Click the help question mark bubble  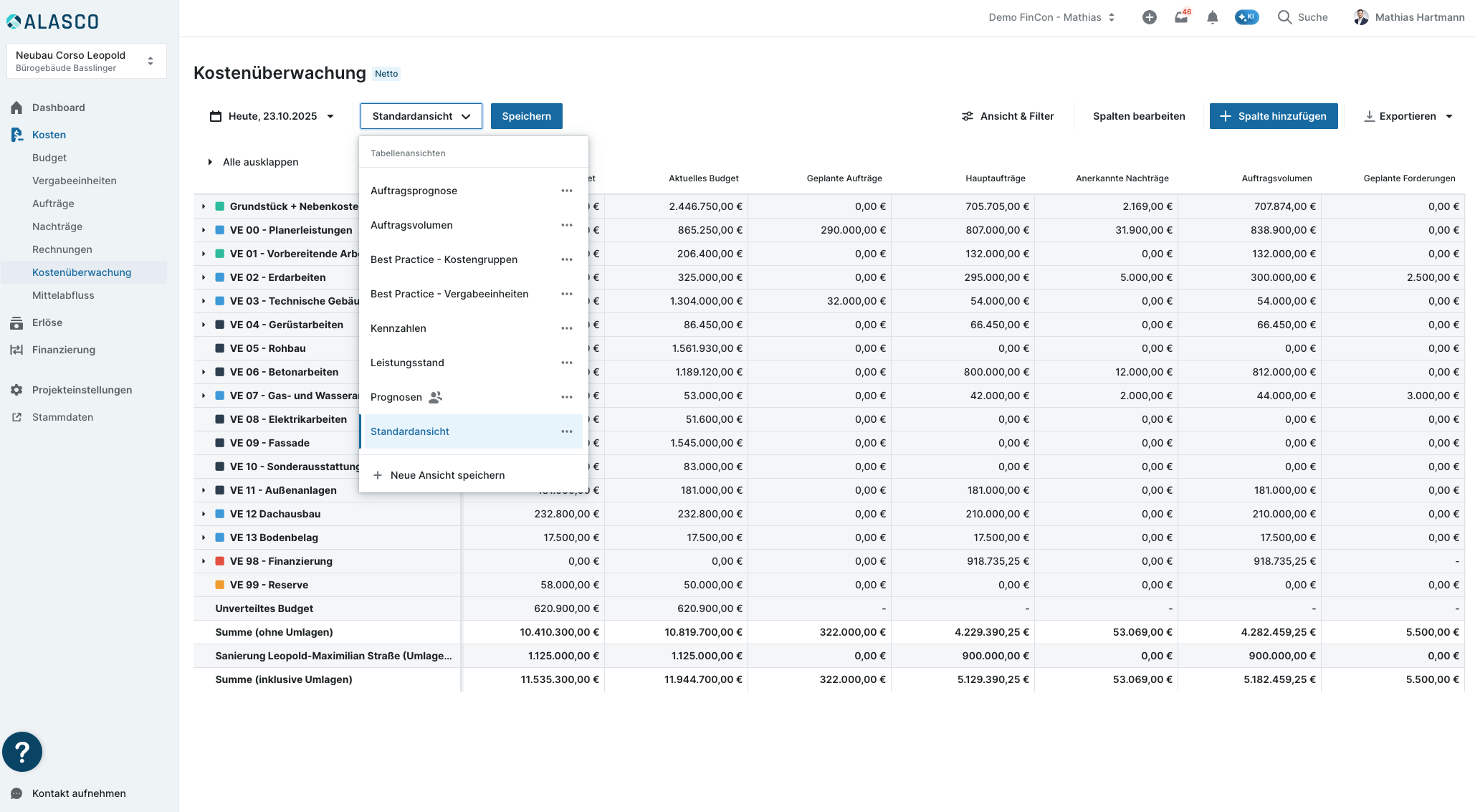click(x=22, y=751)
